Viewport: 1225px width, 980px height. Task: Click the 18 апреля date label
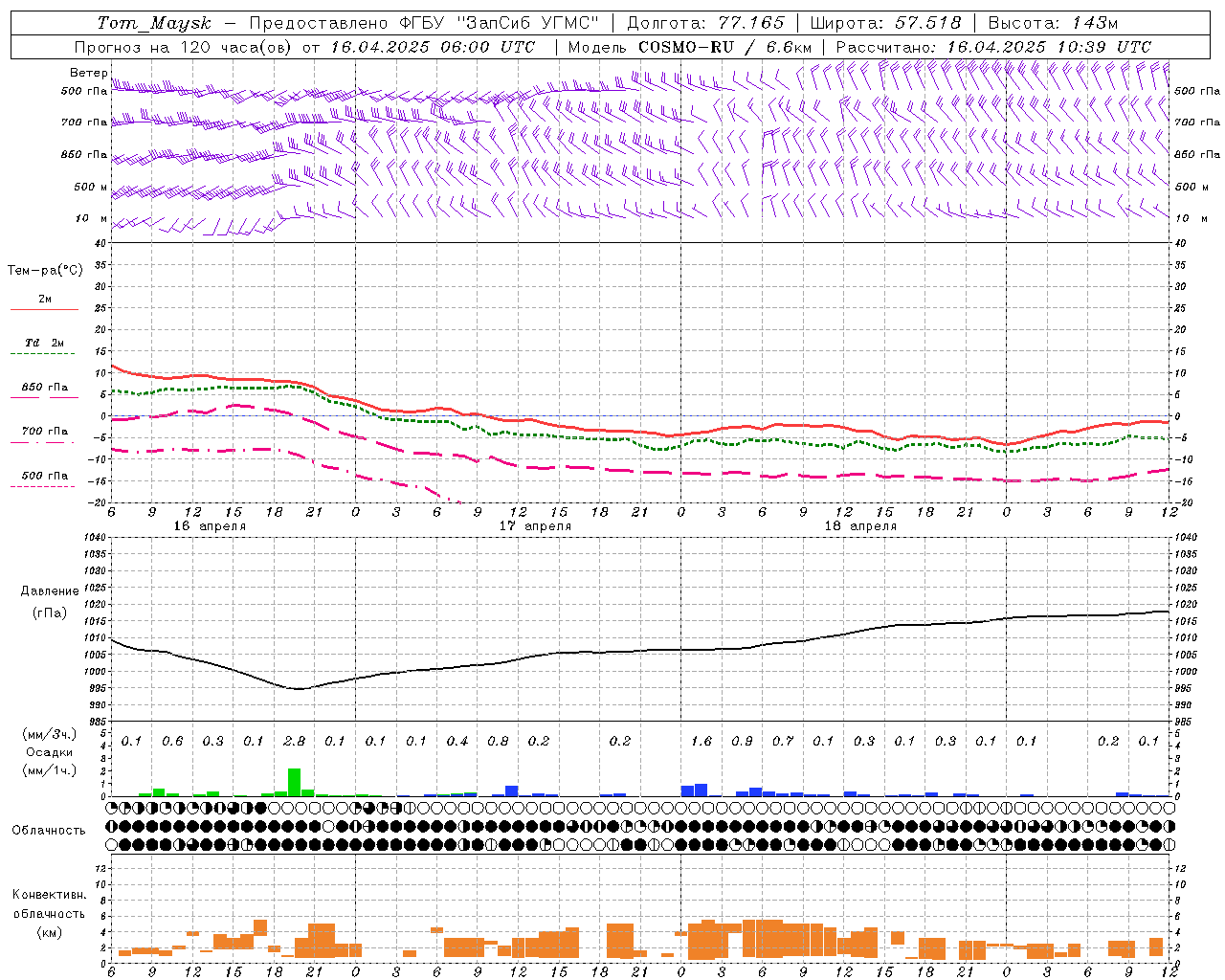tap(860, 526)
